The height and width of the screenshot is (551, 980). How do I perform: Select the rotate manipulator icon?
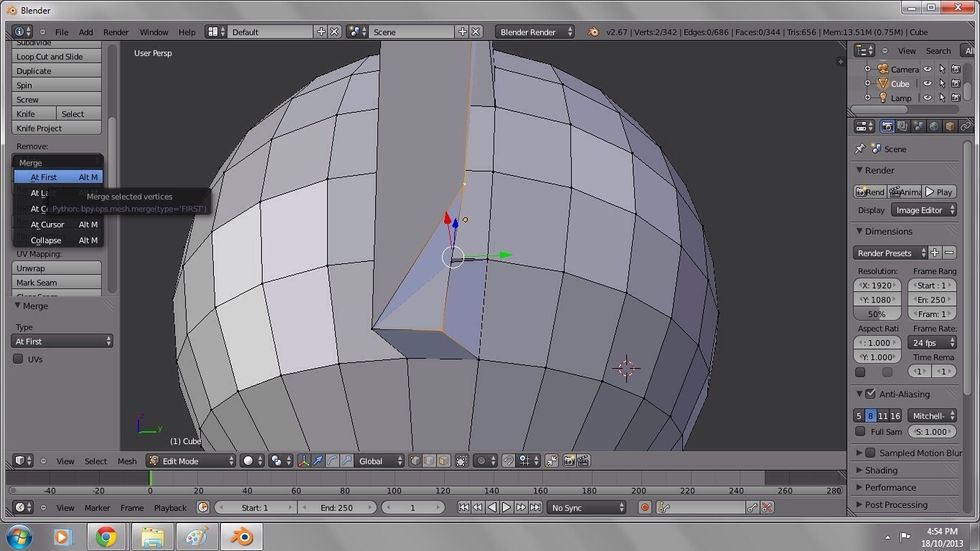(332, 461)
